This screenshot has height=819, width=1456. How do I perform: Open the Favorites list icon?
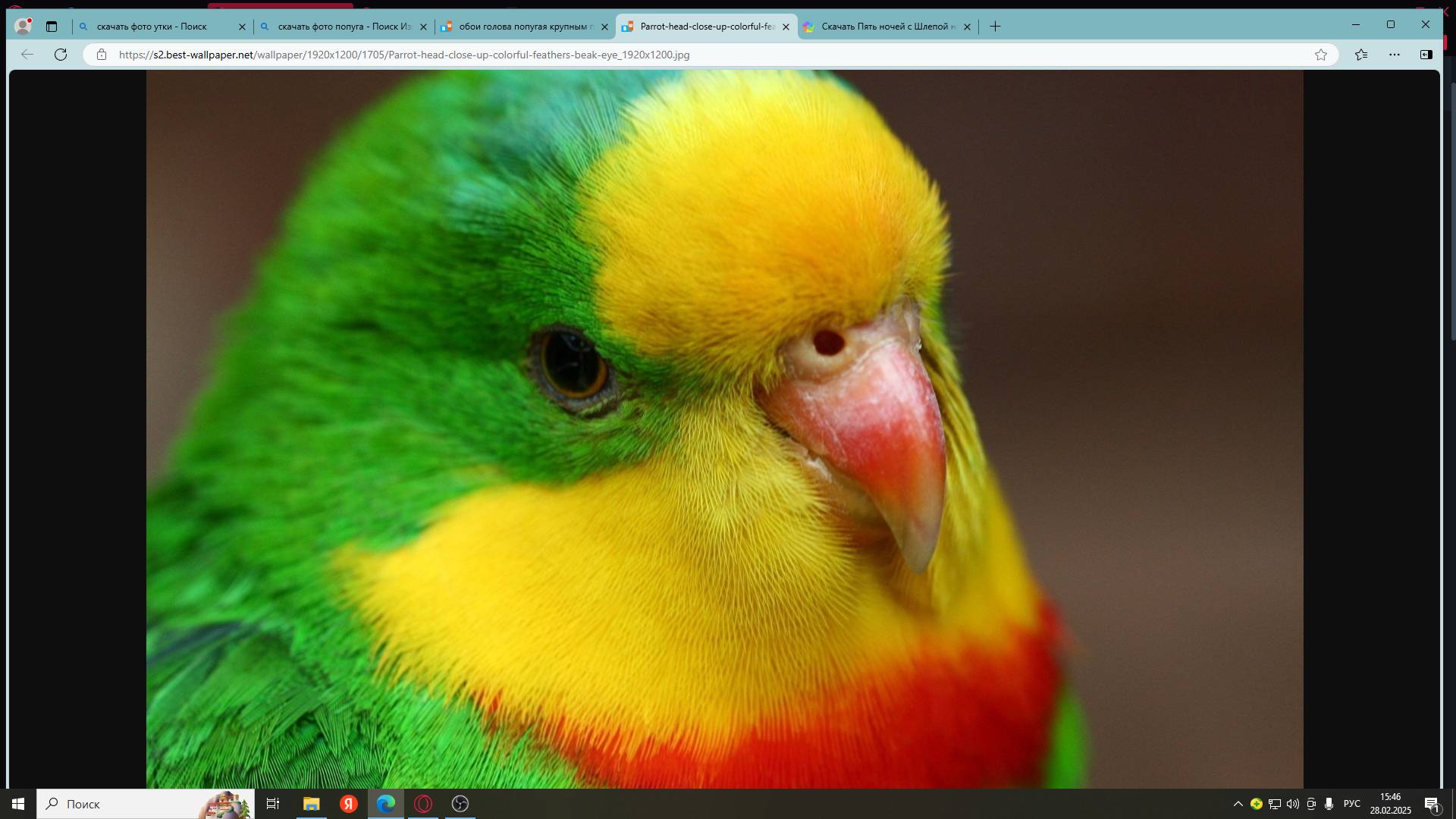click(x=1361, y=55)
